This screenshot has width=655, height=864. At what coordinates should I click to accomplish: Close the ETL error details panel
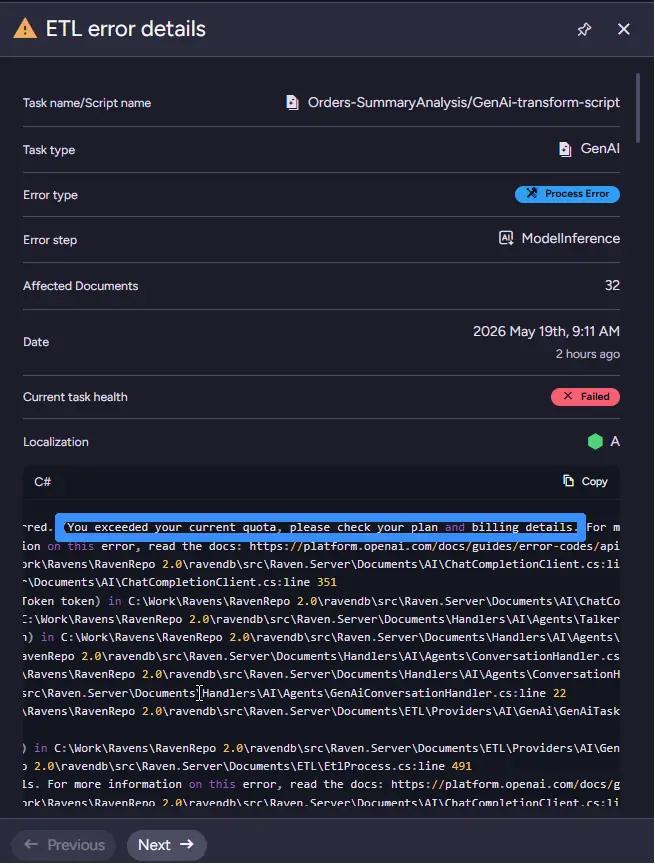[624, 29]
